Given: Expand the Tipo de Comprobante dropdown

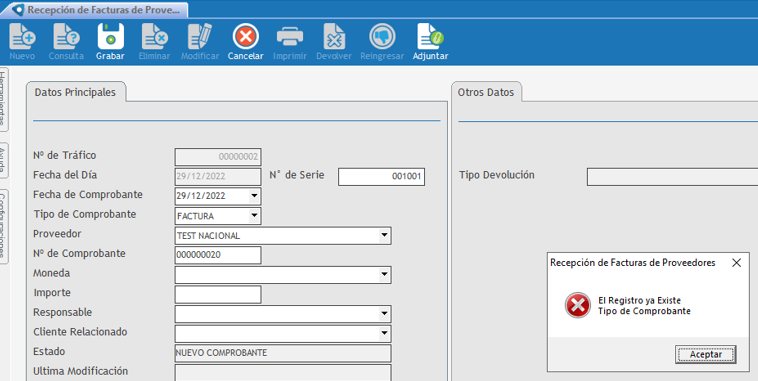Looking at the screenshot, I should pyautogui.click(x=254, y=216).
